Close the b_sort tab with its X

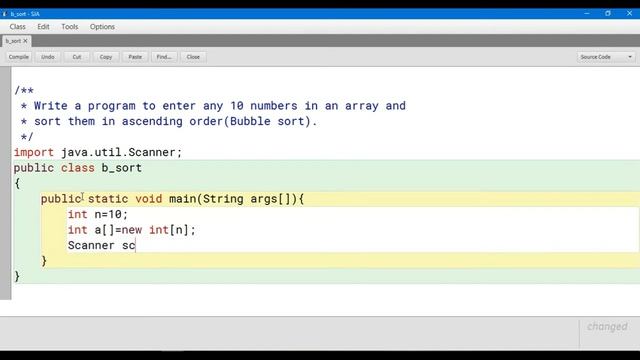(25, 41)
